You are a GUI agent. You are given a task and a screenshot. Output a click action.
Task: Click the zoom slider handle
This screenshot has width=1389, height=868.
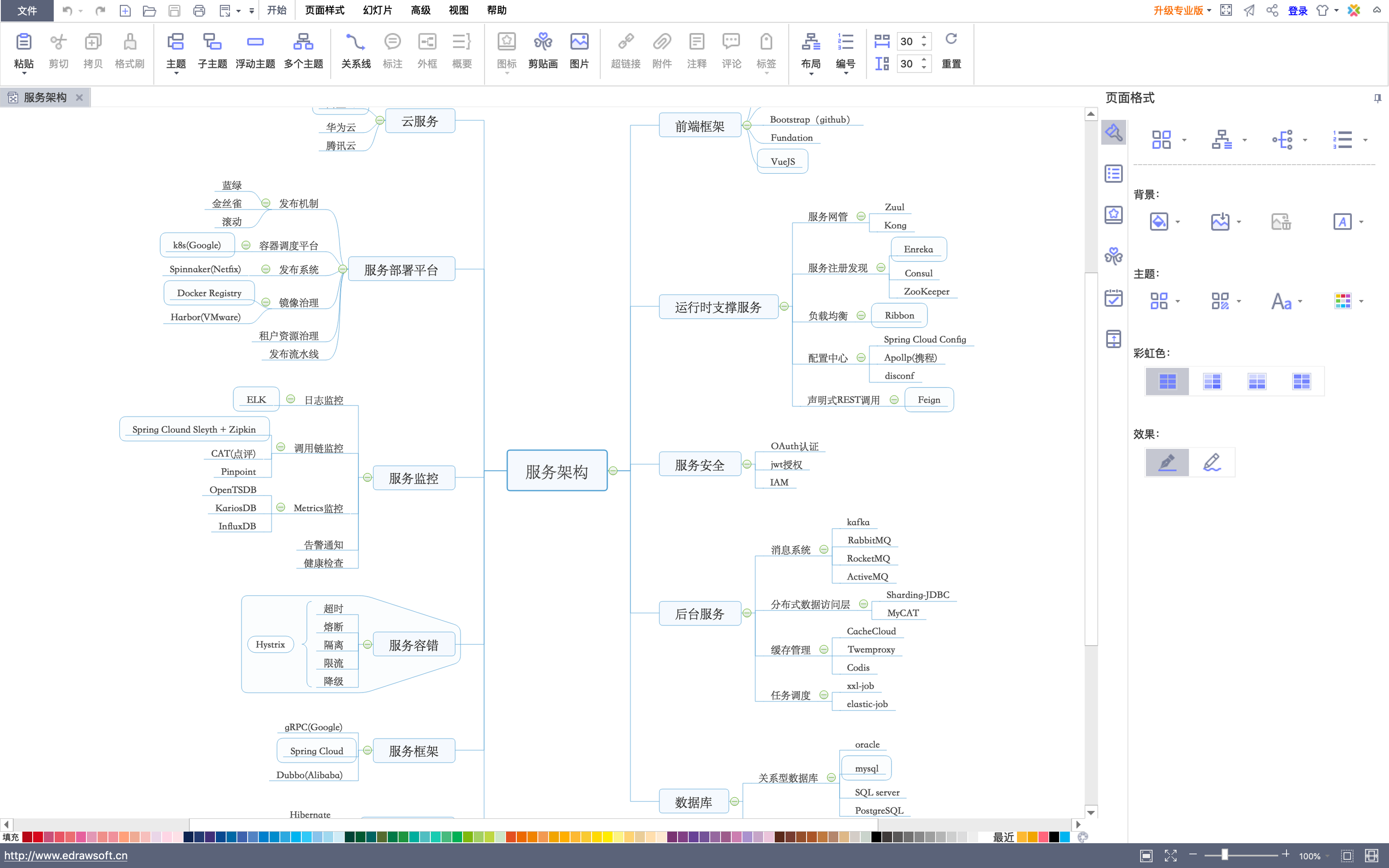[x=1224, y=855]
